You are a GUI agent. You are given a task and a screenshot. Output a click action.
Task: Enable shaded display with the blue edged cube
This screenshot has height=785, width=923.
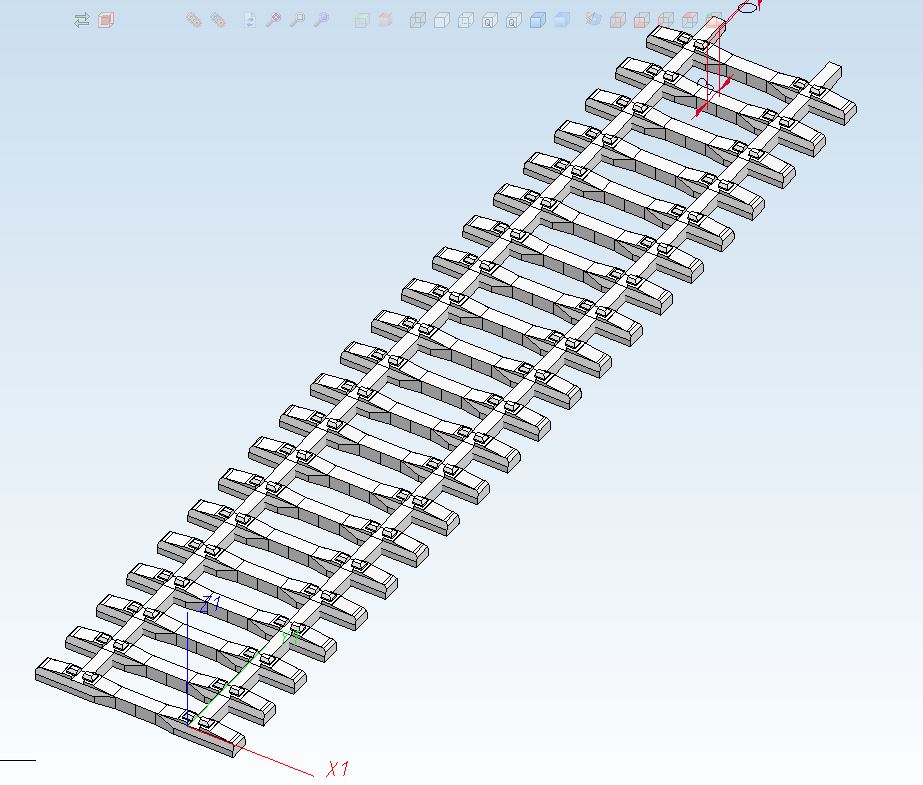[x=537, y=21]
